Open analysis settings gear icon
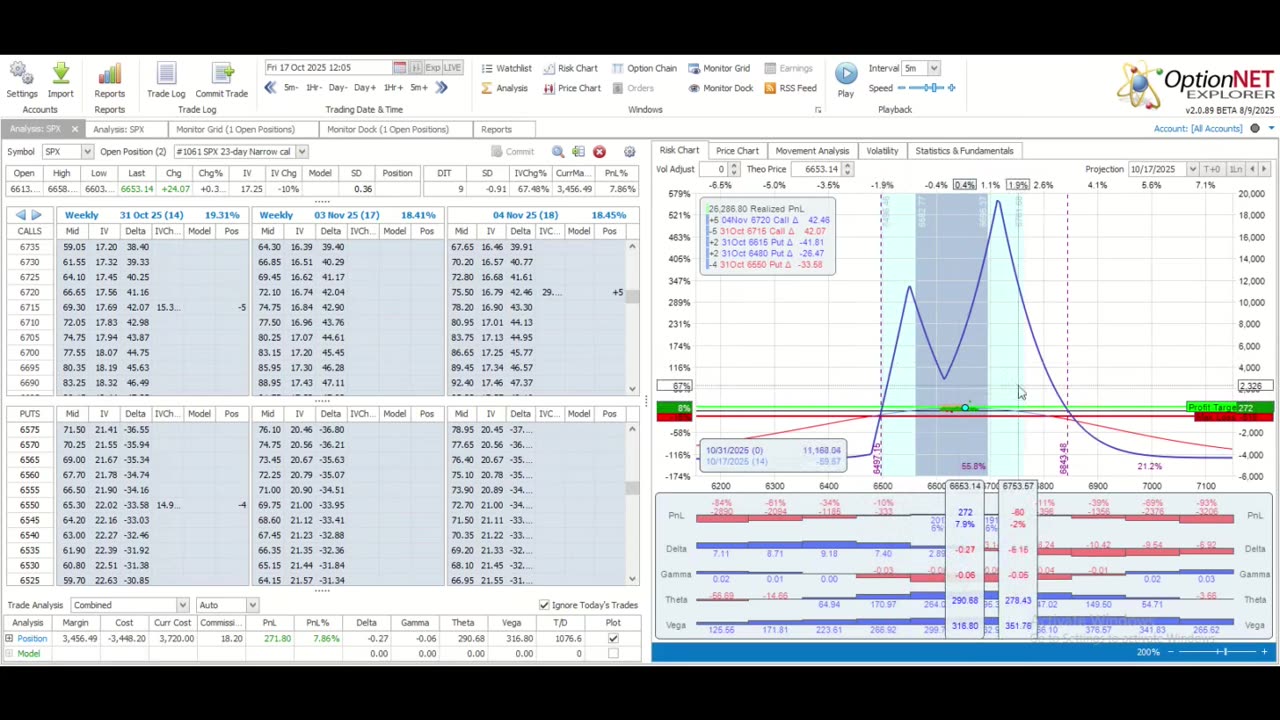The image size is (1280, 720). (629, 152)
